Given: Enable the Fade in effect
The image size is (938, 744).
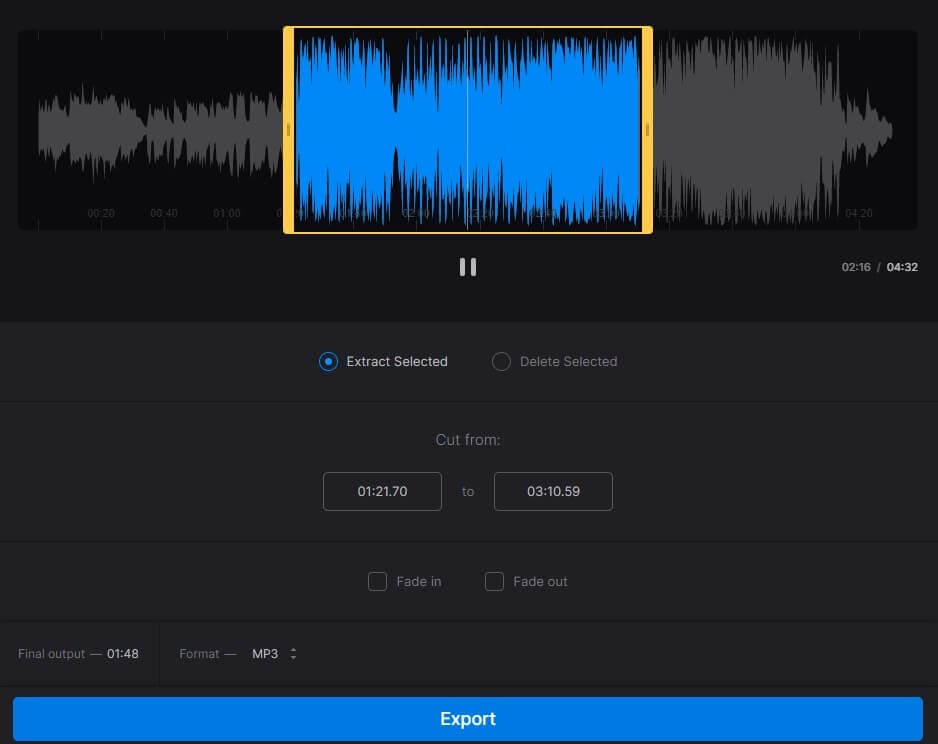Looking at the screenshot, I should pos(377,581).
